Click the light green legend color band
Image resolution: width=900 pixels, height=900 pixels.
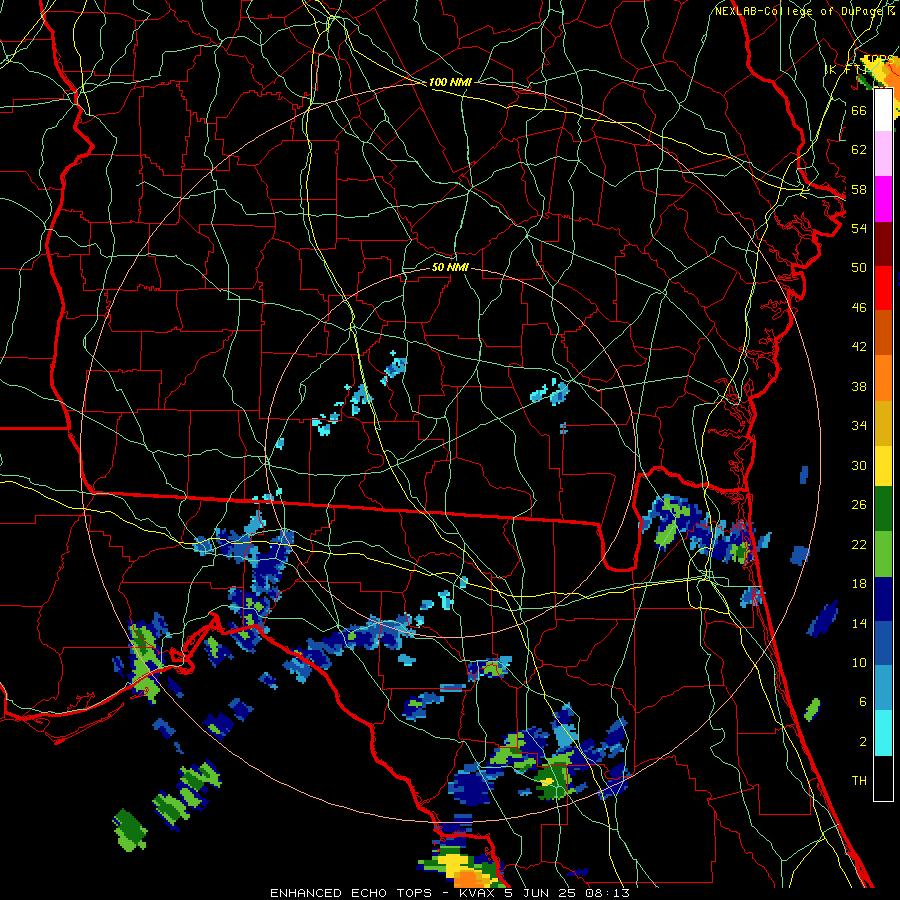883,554
